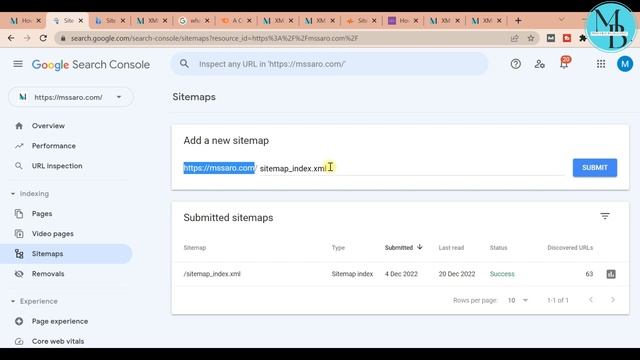Click the site lock icon in address bar
Image resolution: width=640 pixels, height=360 pixels.
tap(62, 38)
